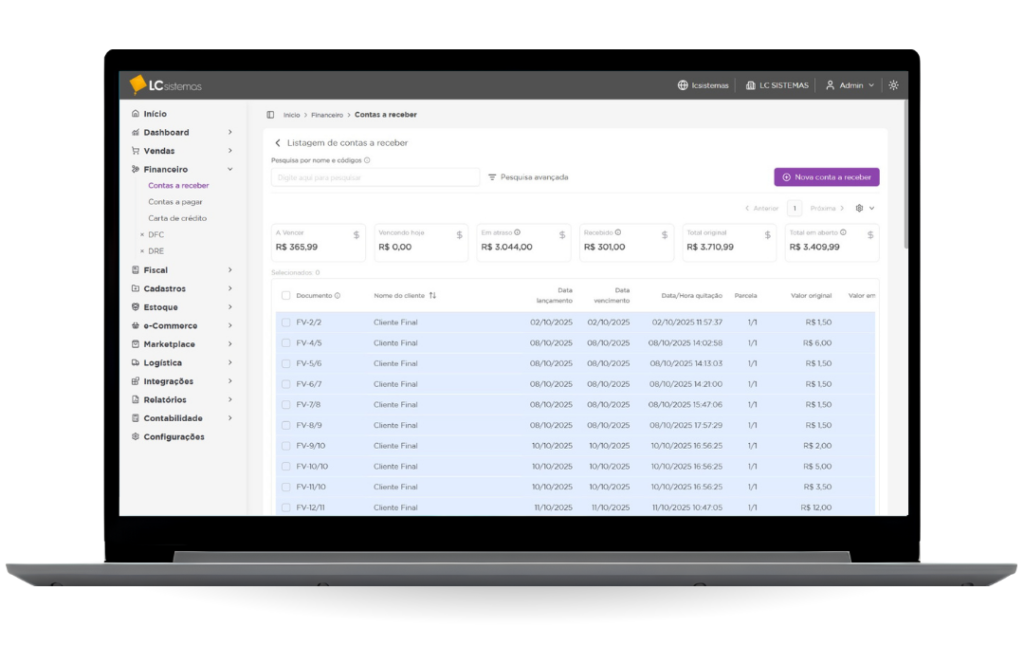1024x664 pixels.
Task: Click the dollar icon on Total original card
Action: 767,235
